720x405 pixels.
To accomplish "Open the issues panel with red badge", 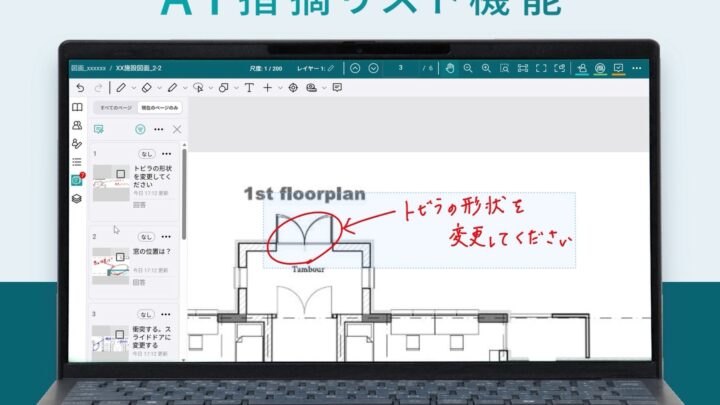I will pos(77,180).
